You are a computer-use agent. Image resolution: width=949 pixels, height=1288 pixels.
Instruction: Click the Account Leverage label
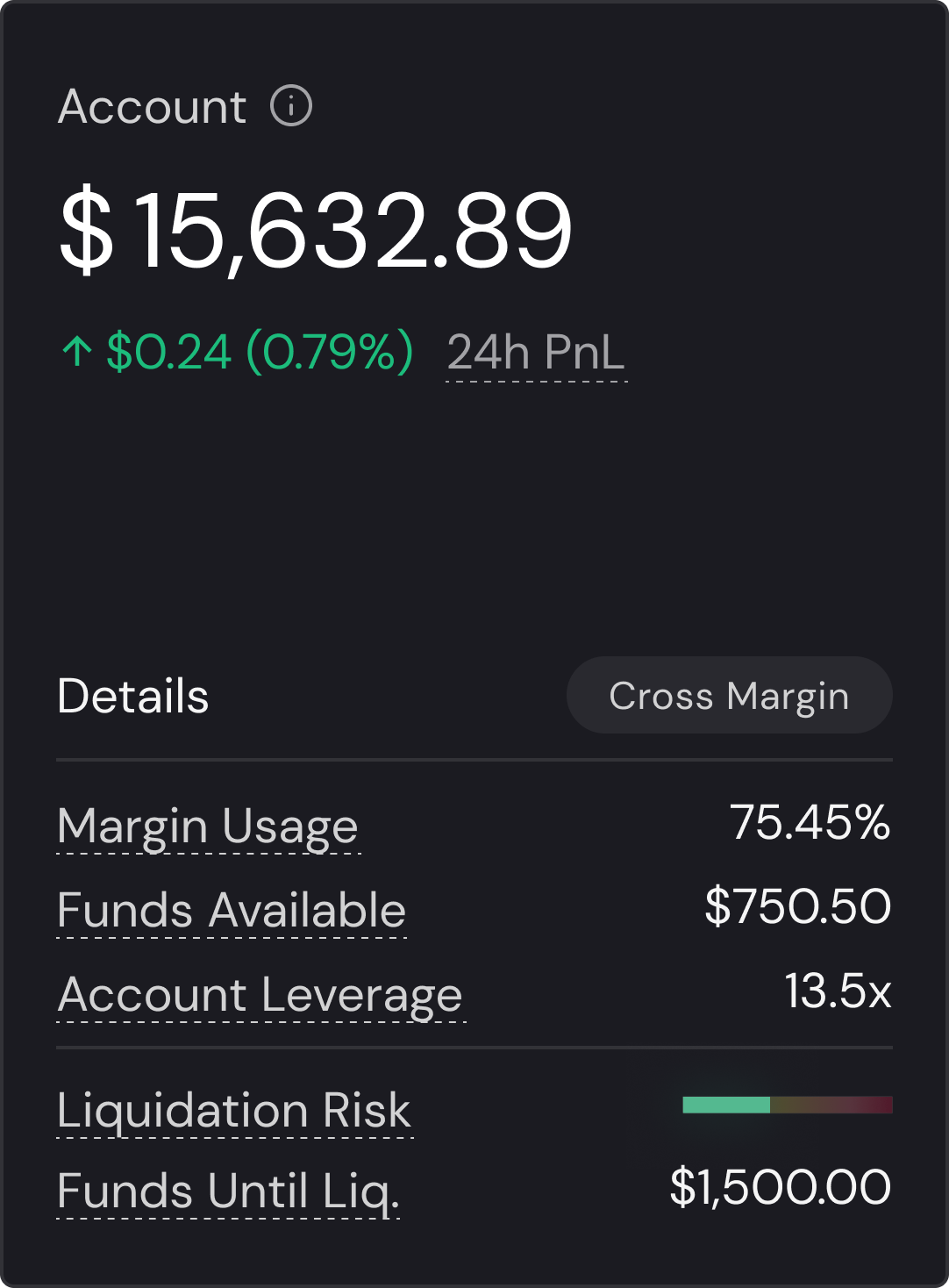pos(260,995)
